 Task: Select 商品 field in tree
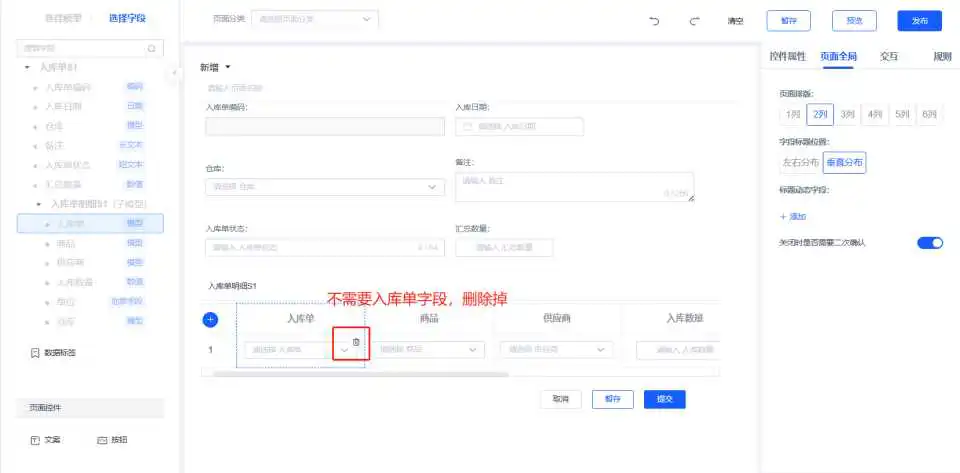pos(90,244)
